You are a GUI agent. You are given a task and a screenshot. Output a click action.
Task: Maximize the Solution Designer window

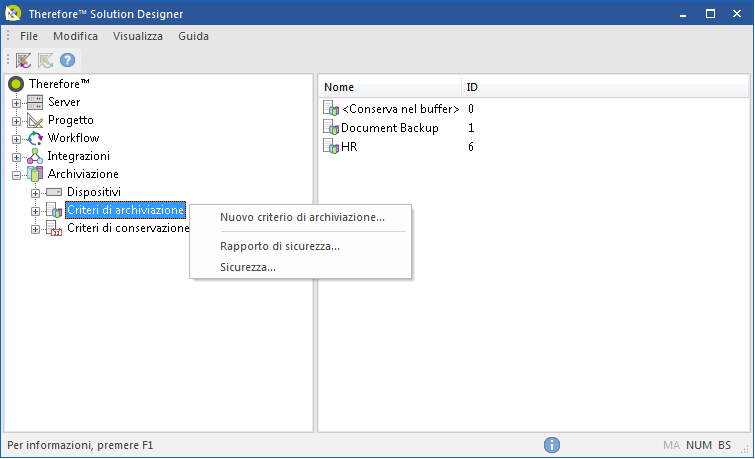pos(710,14)
